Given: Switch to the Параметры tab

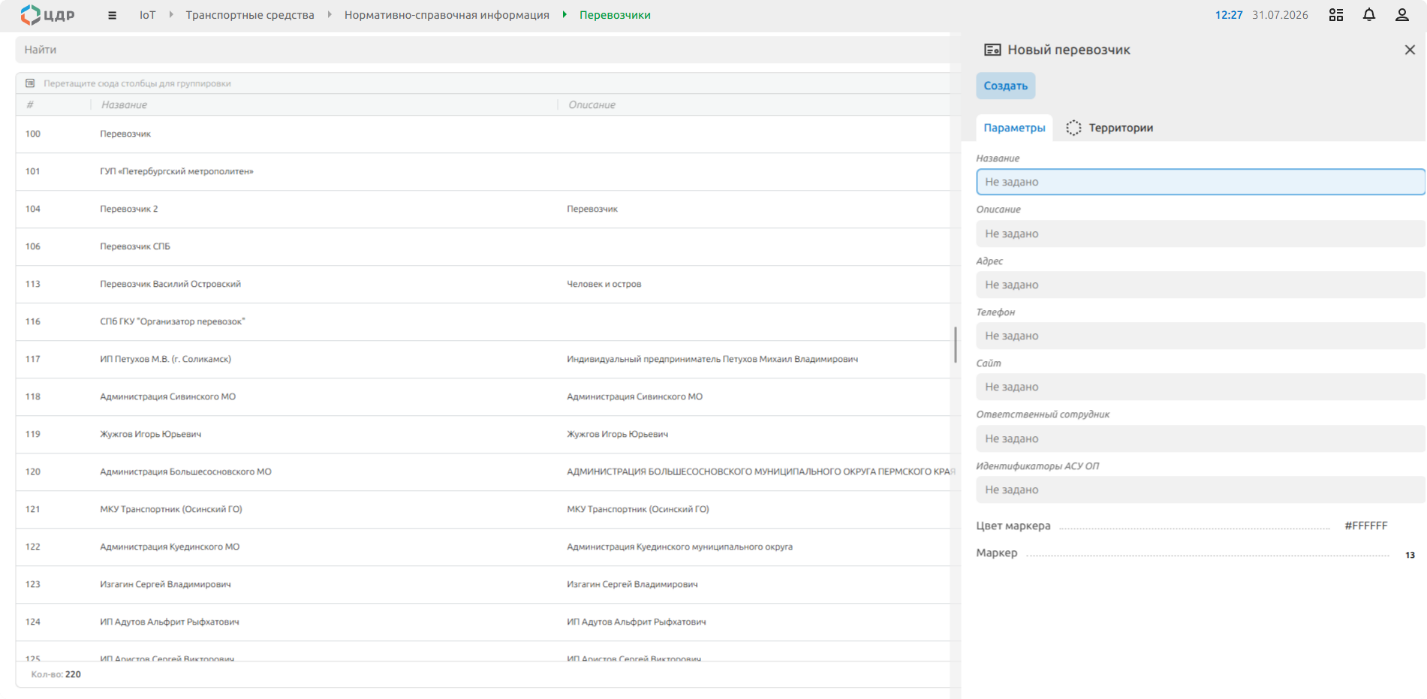Looking at the screenshot, I should coord(1014,128).
